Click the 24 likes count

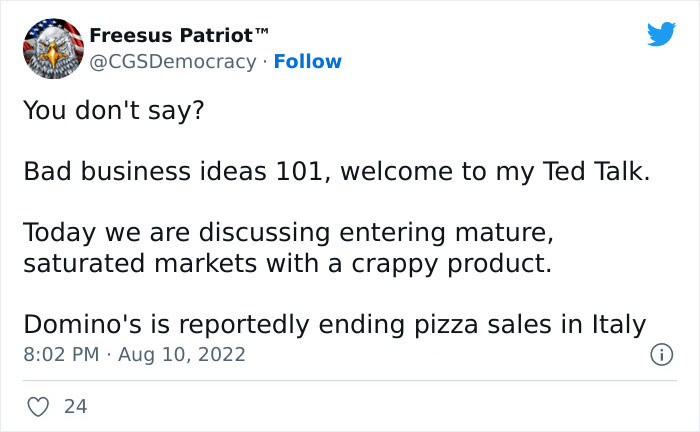[75, 407]
